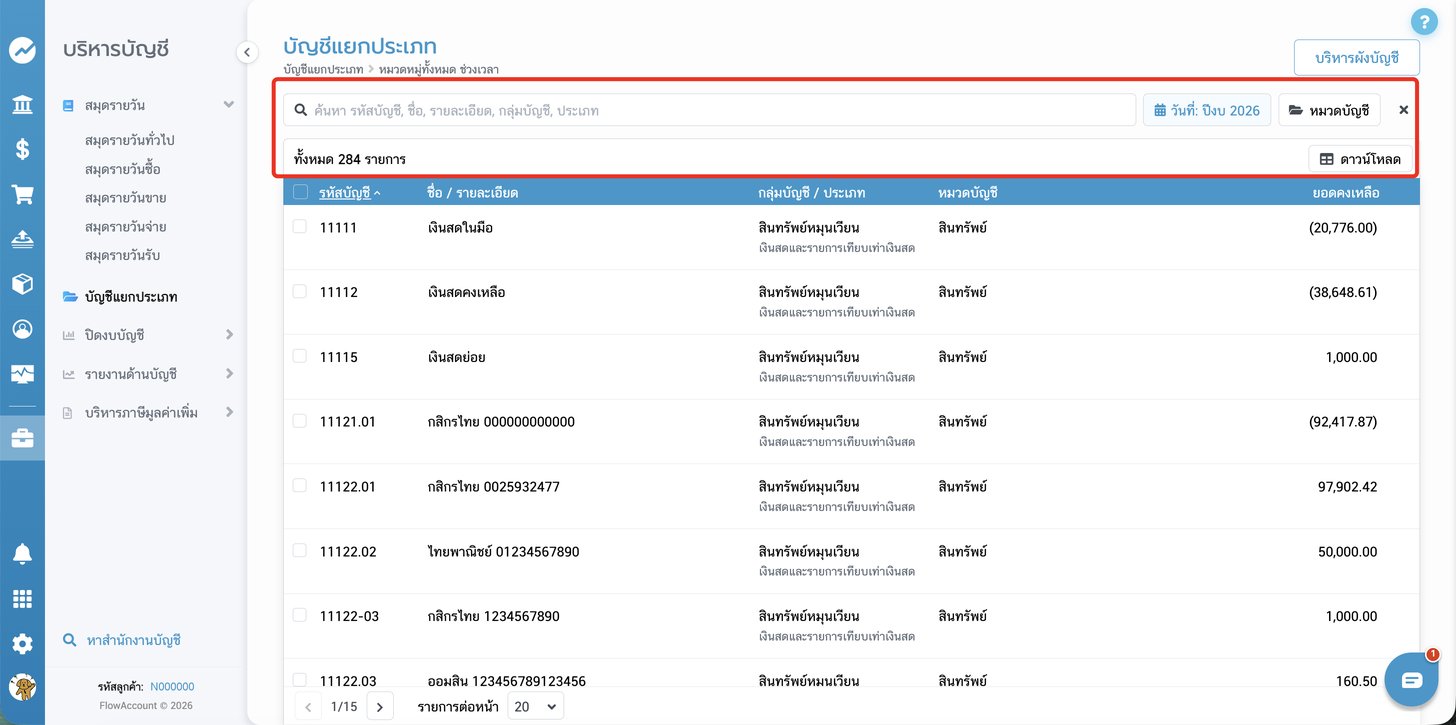Select the briefcase accounting icon
The height and width of the screenshot is (725, 1456).
tap(22, 438)
